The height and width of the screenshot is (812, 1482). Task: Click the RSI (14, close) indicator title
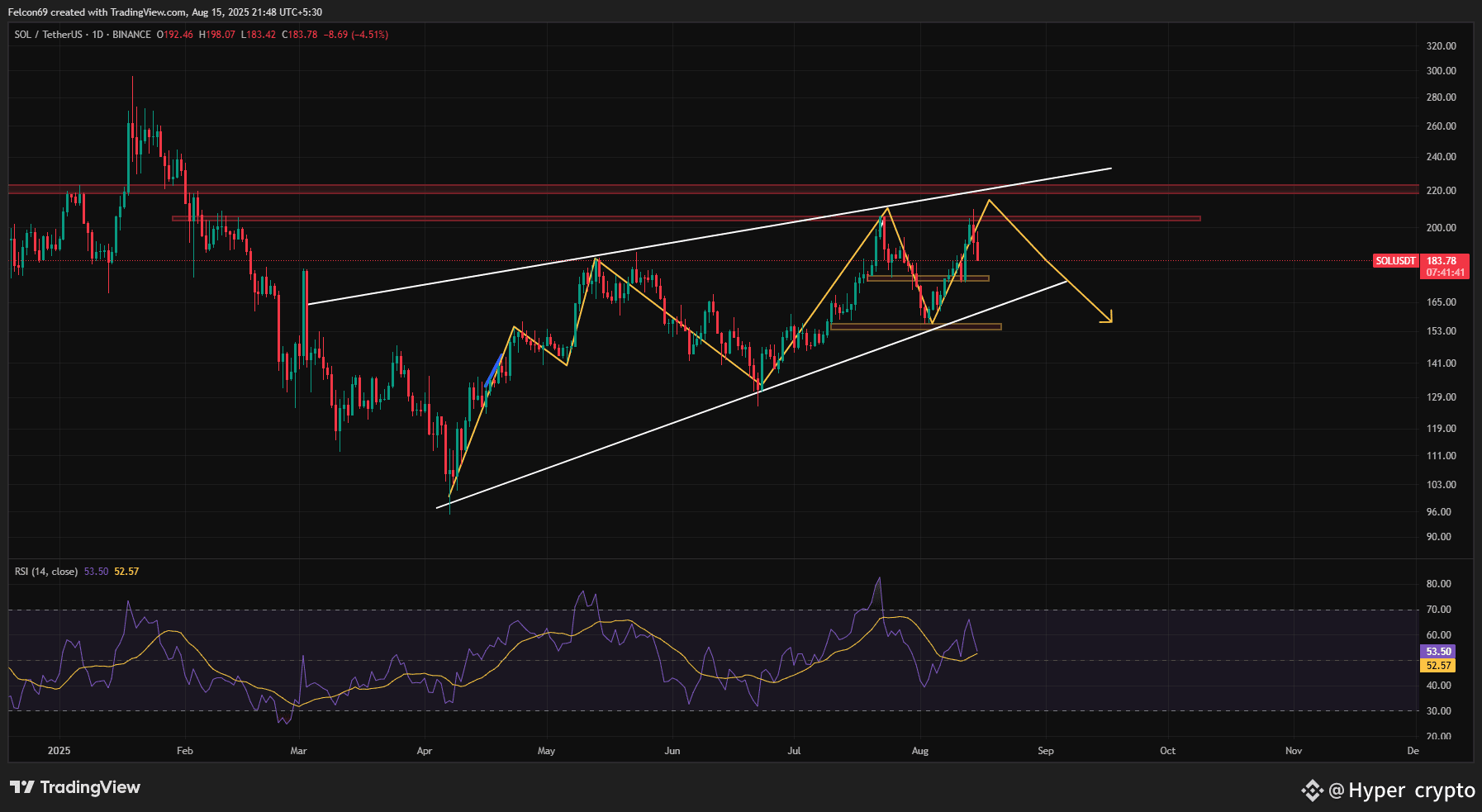tap(46, 572)
